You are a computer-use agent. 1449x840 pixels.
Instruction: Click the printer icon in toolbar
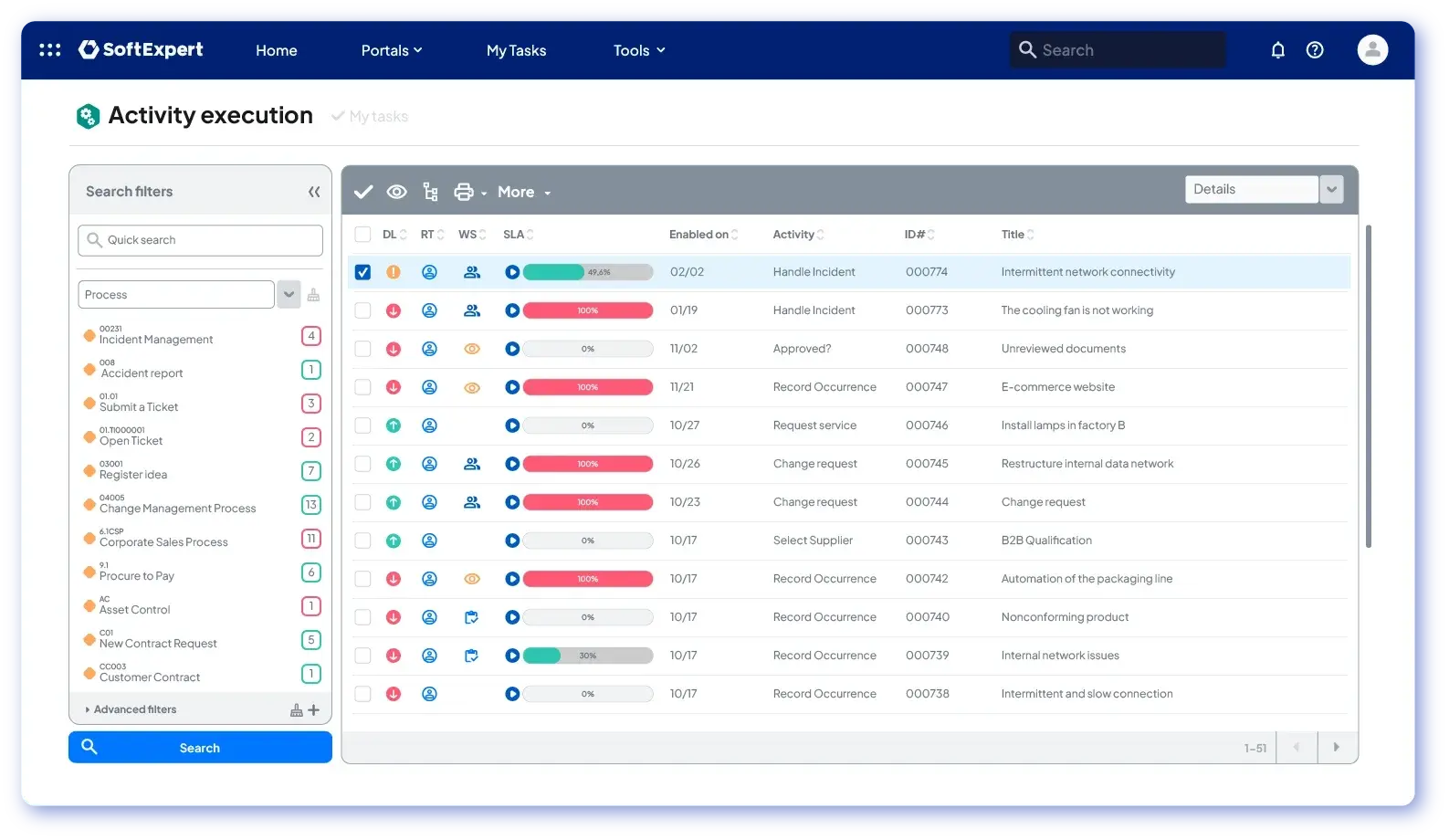(x=464, y=192)
